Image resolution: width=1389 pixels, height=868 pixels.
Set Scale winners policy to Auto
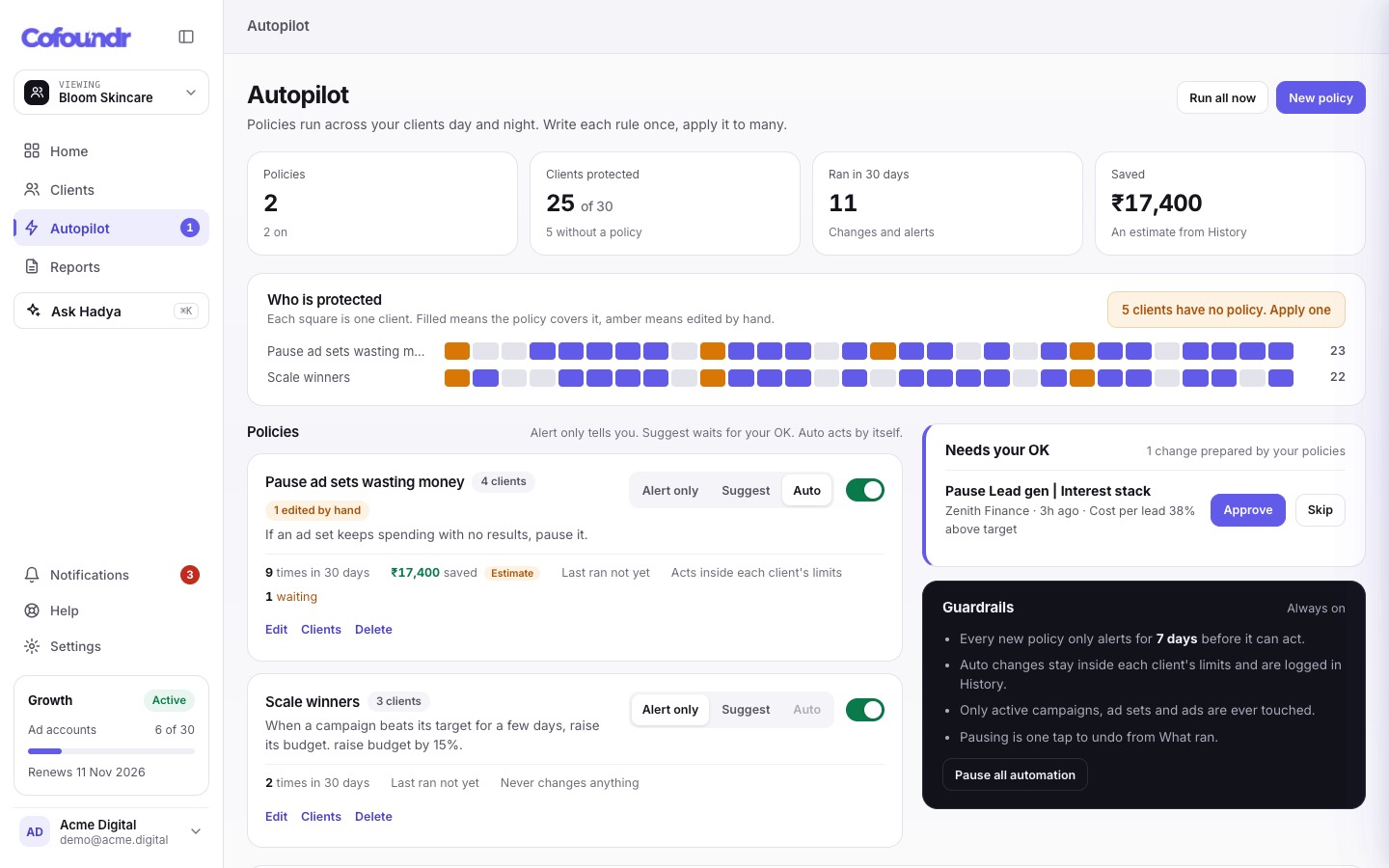click(x=806, y=710)
